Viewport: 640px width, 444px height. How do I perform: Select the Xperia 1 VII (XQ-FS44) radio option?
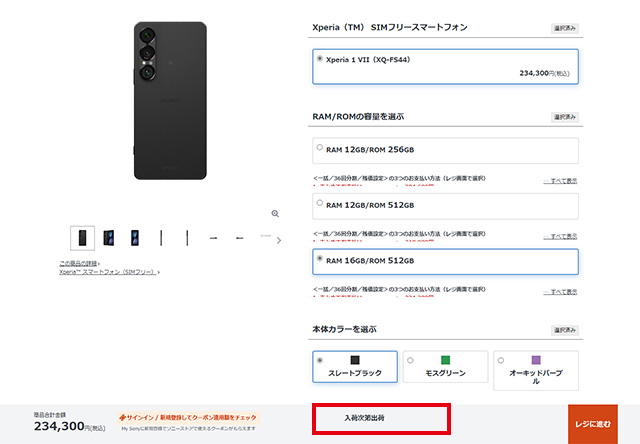tap(445, 67)
